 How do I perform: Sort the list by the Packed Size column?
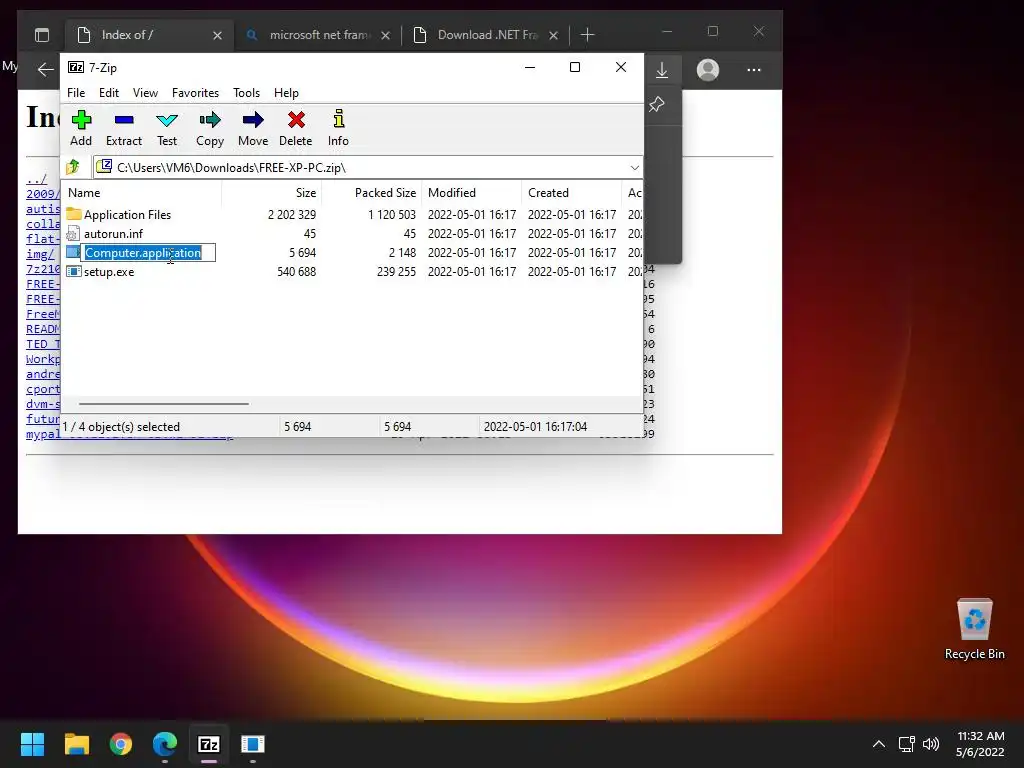click(372, 193)
